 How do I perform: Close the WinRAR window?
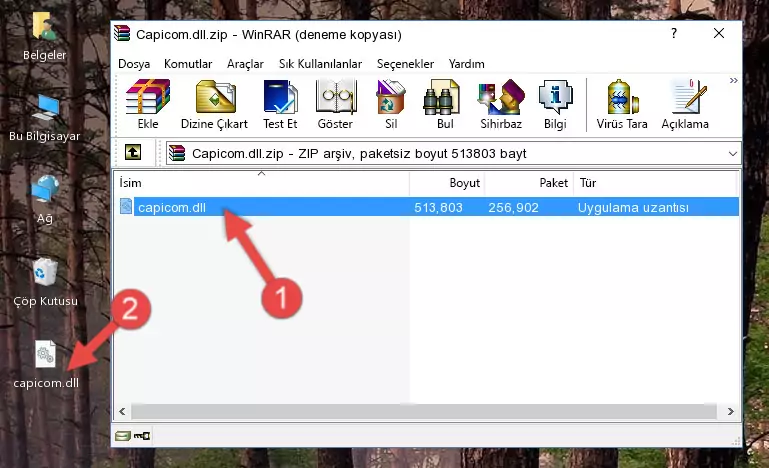click(719, 33)
